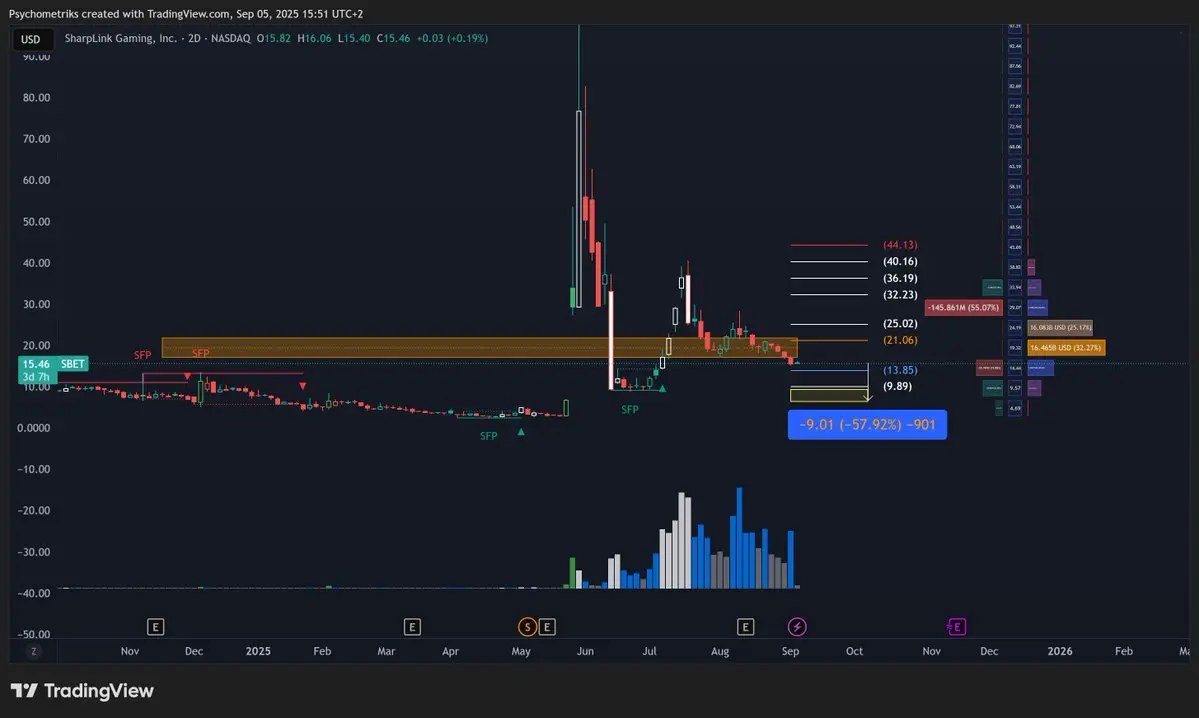The image size is (1199, 718).
Task: Select the (25.02) fib level label
Action: point(900,323)
